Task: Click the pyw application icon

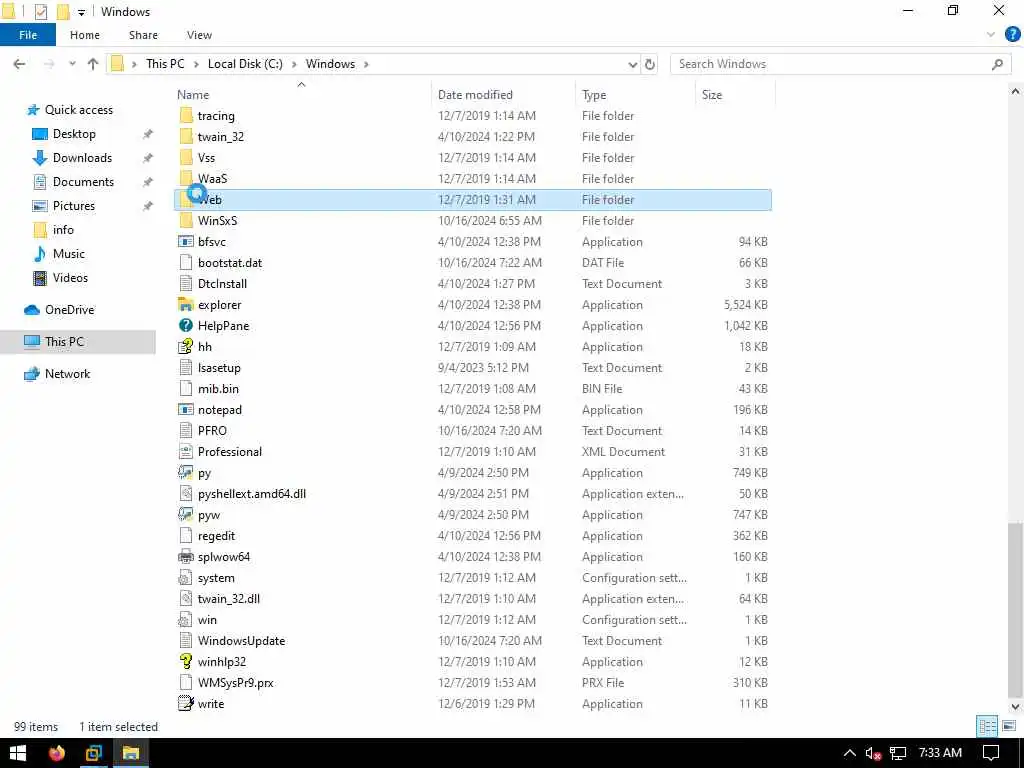Action: click(x=186, y=515)
